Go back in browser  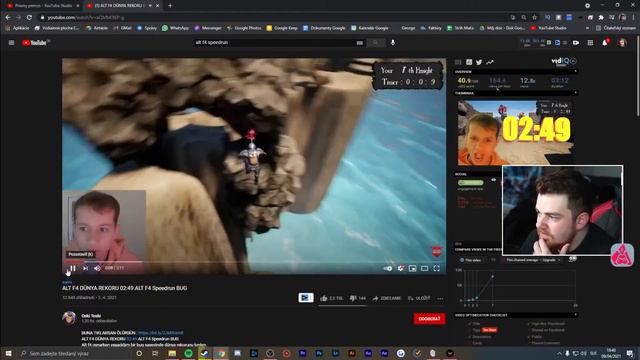[8, 18]
